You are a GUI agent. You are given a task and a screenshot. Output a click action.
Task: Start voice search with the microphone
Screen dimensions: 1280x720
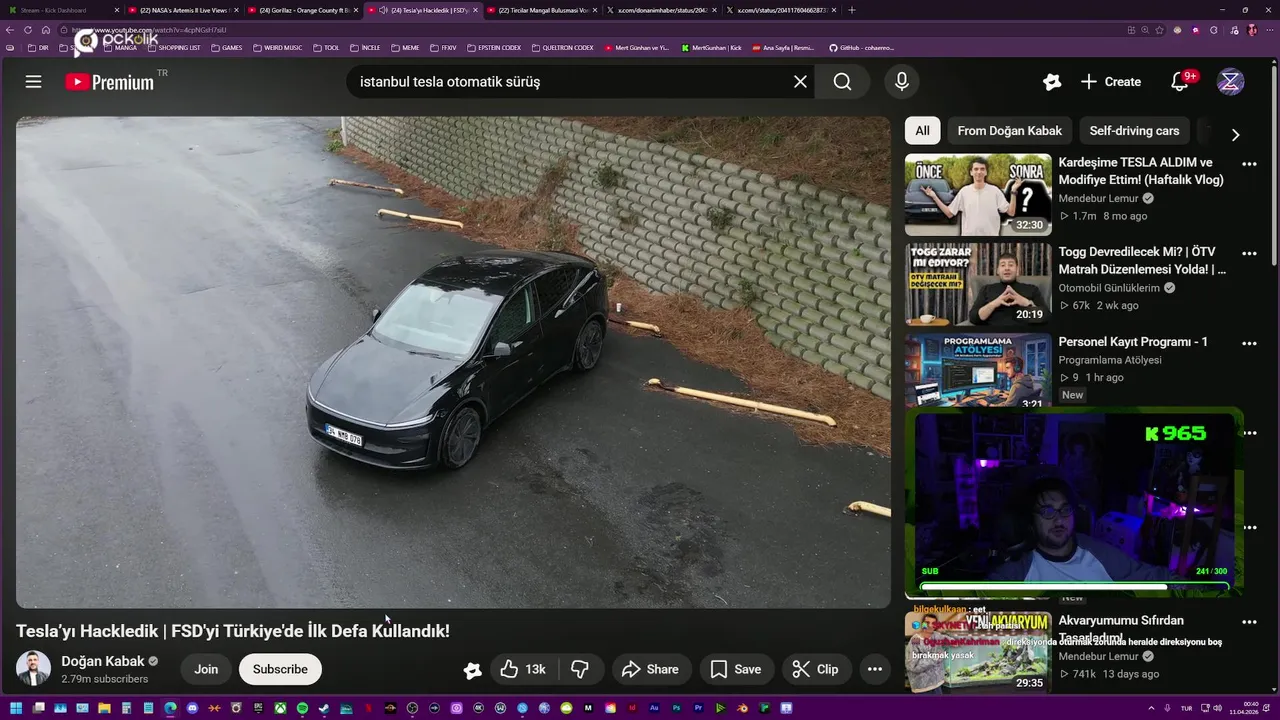click(x=901, y=82)
